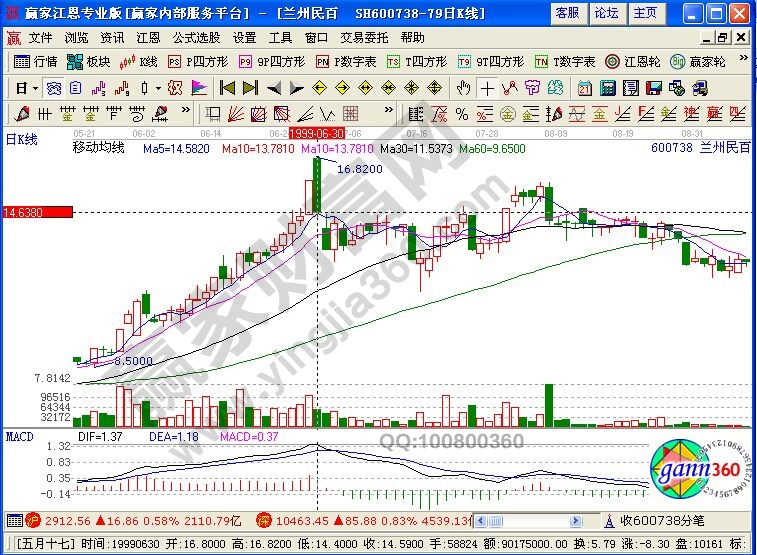This screenshot has width=757, height=555.
Task: Open the 交易委托 menu
Action: (x=364, y=37)
